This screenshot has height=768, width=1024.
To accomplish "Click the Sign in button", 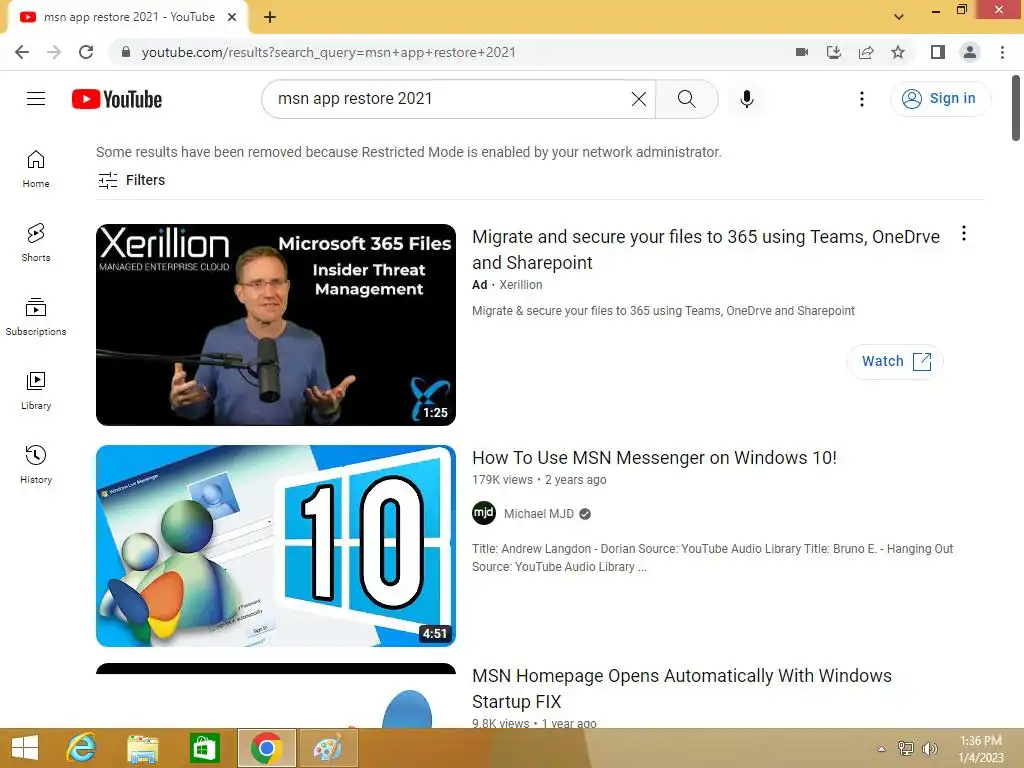I will pyautogui.click(x=940, y=99).
